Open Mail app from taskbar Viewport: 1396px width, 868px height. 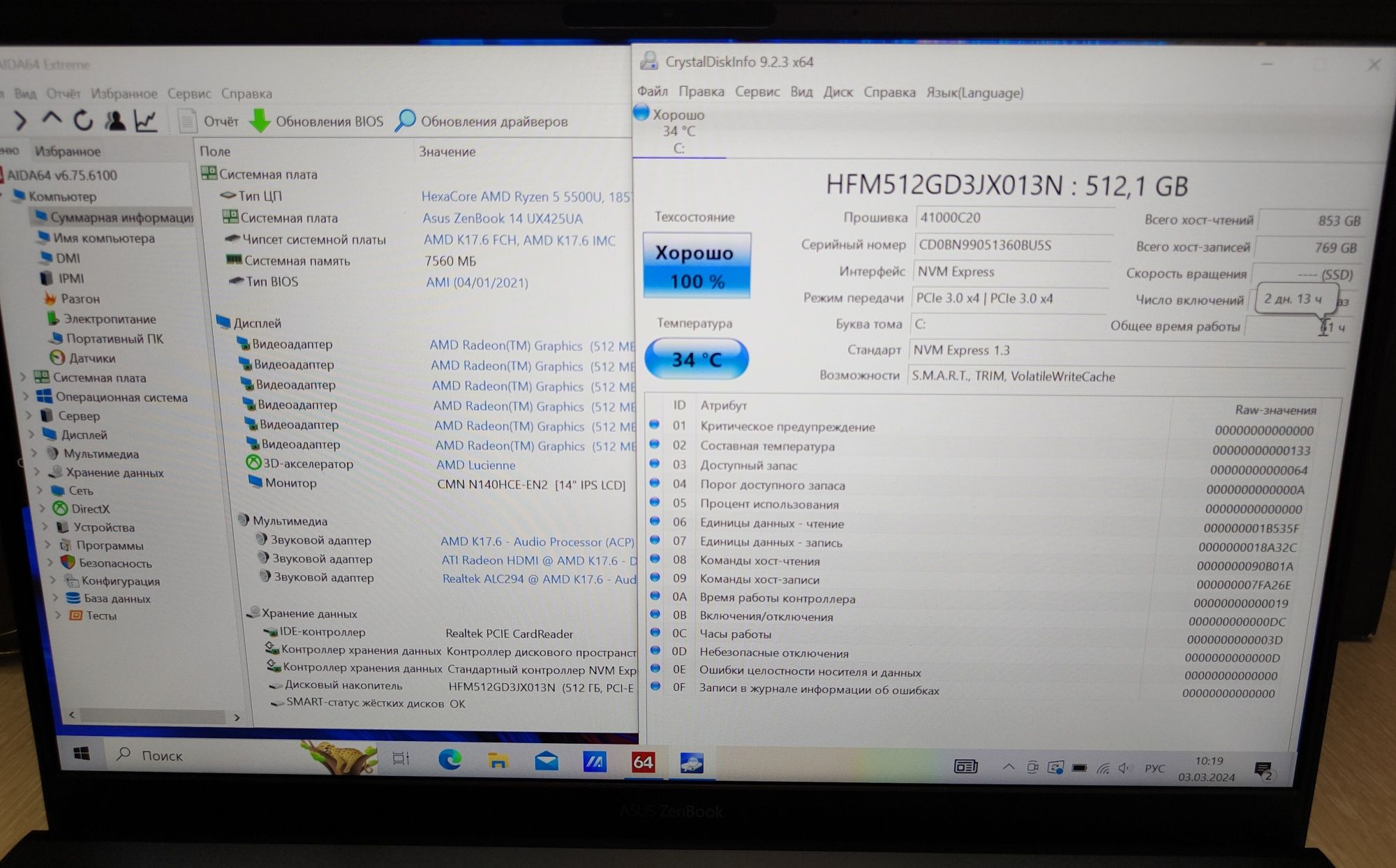[x=547, y=761]
